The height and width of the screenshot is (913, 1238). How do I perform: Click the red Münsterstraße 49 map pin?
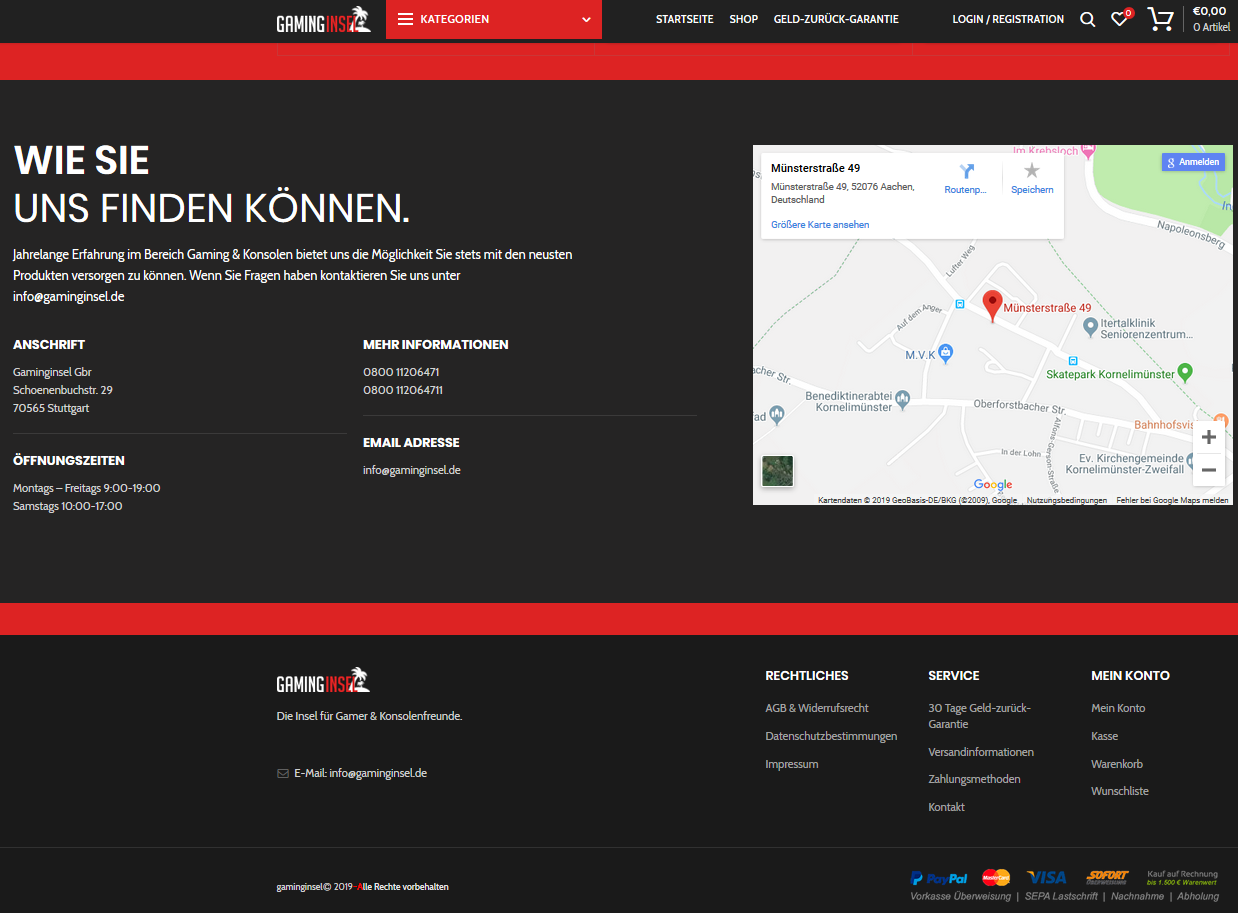tap(992, 305)
